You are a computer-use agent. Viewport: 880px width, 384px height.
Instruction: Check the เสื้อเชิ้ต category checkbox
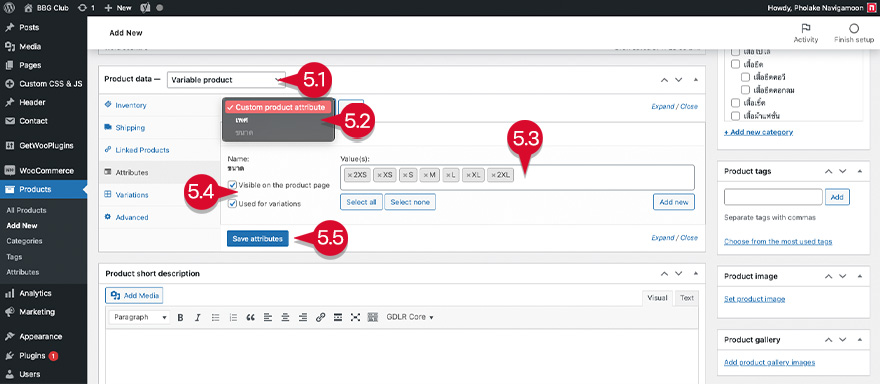735,103
